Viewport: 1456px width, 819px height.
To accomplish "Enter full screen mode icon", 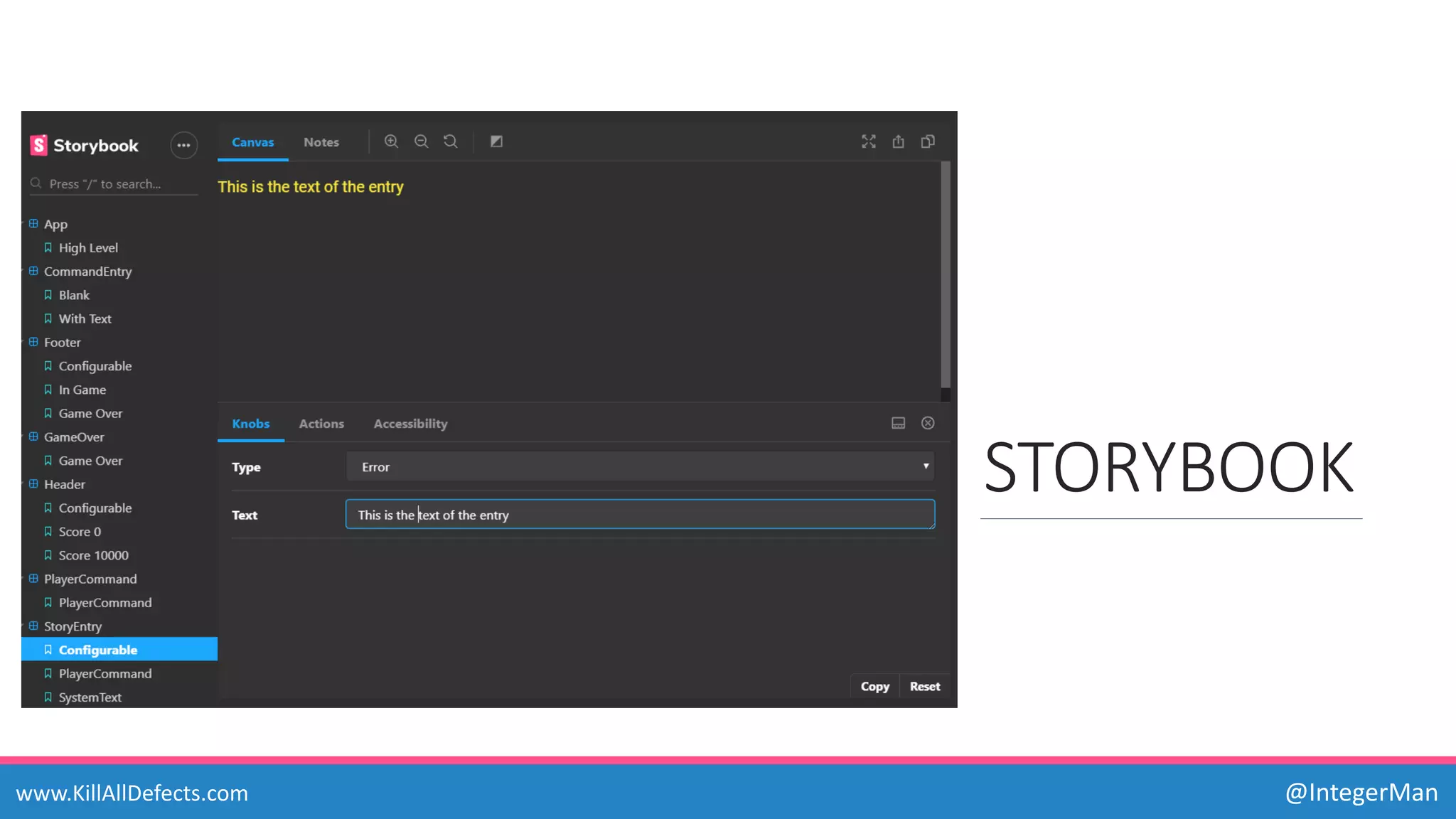I will click(x=868, y=141).
